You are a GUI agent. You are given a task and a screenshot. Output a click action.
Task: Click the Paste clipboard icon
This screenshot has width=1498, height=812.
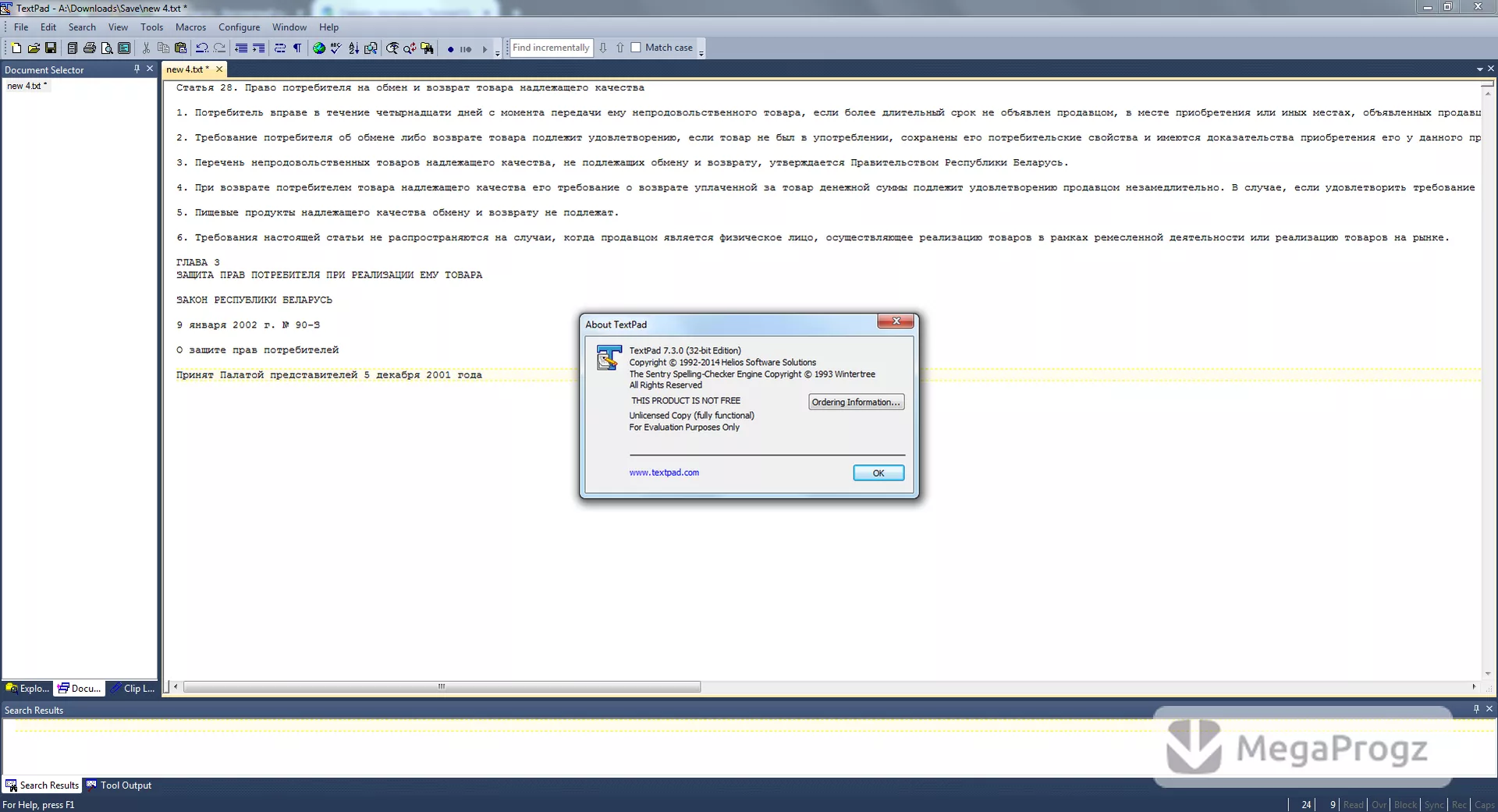180,48
